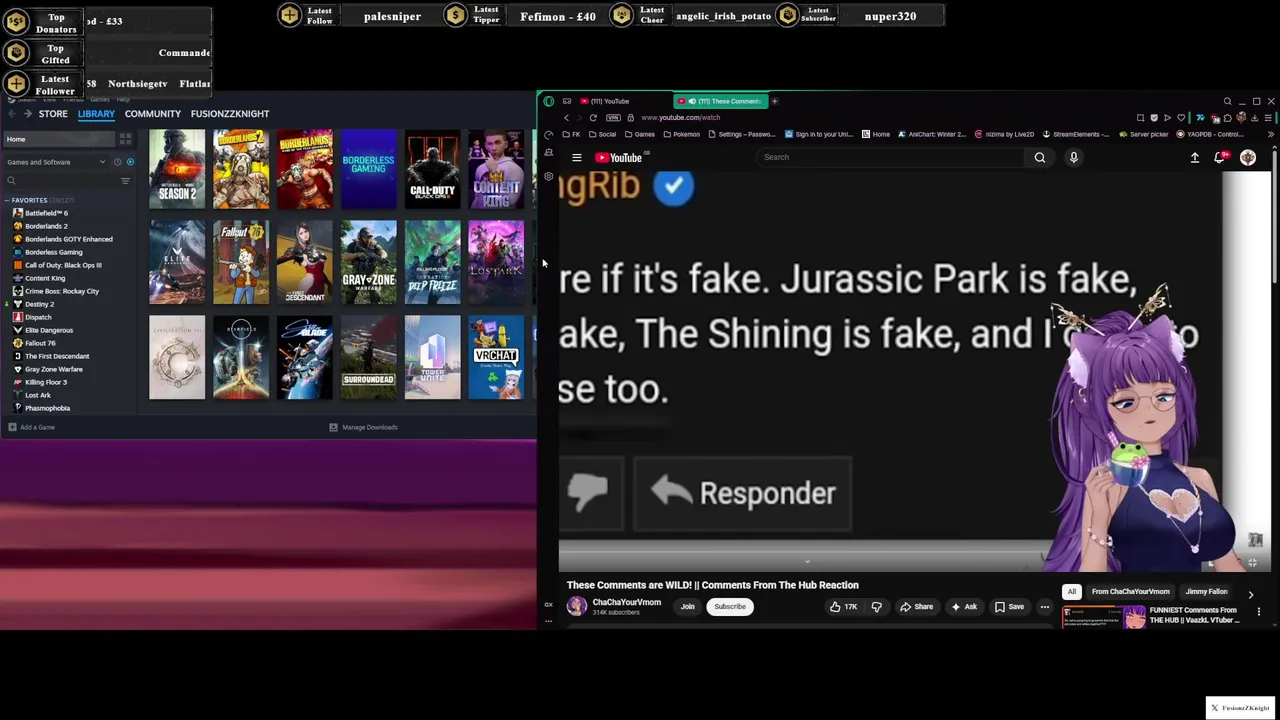Open Steam LIBRARY tab
The height and width of the screenshot is (720, 1280).
coord(96,114)
